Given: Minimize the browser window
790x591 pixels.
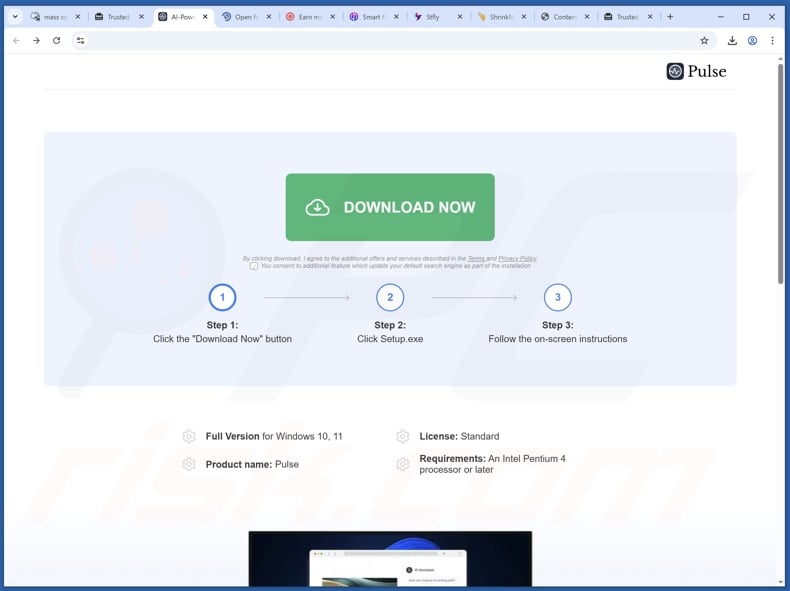Looking at the screenshot, I should pyautogui.click(x=720, y=17).
